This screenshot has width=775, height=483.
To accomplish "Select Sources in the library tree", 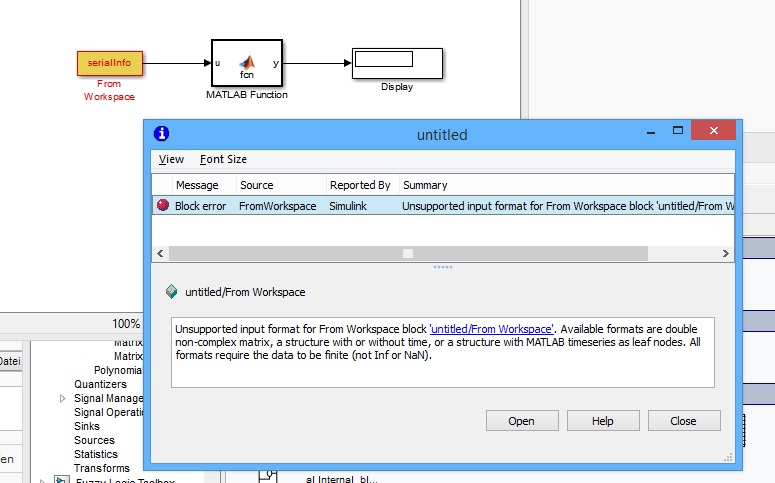I will click(x=94, y=440).
